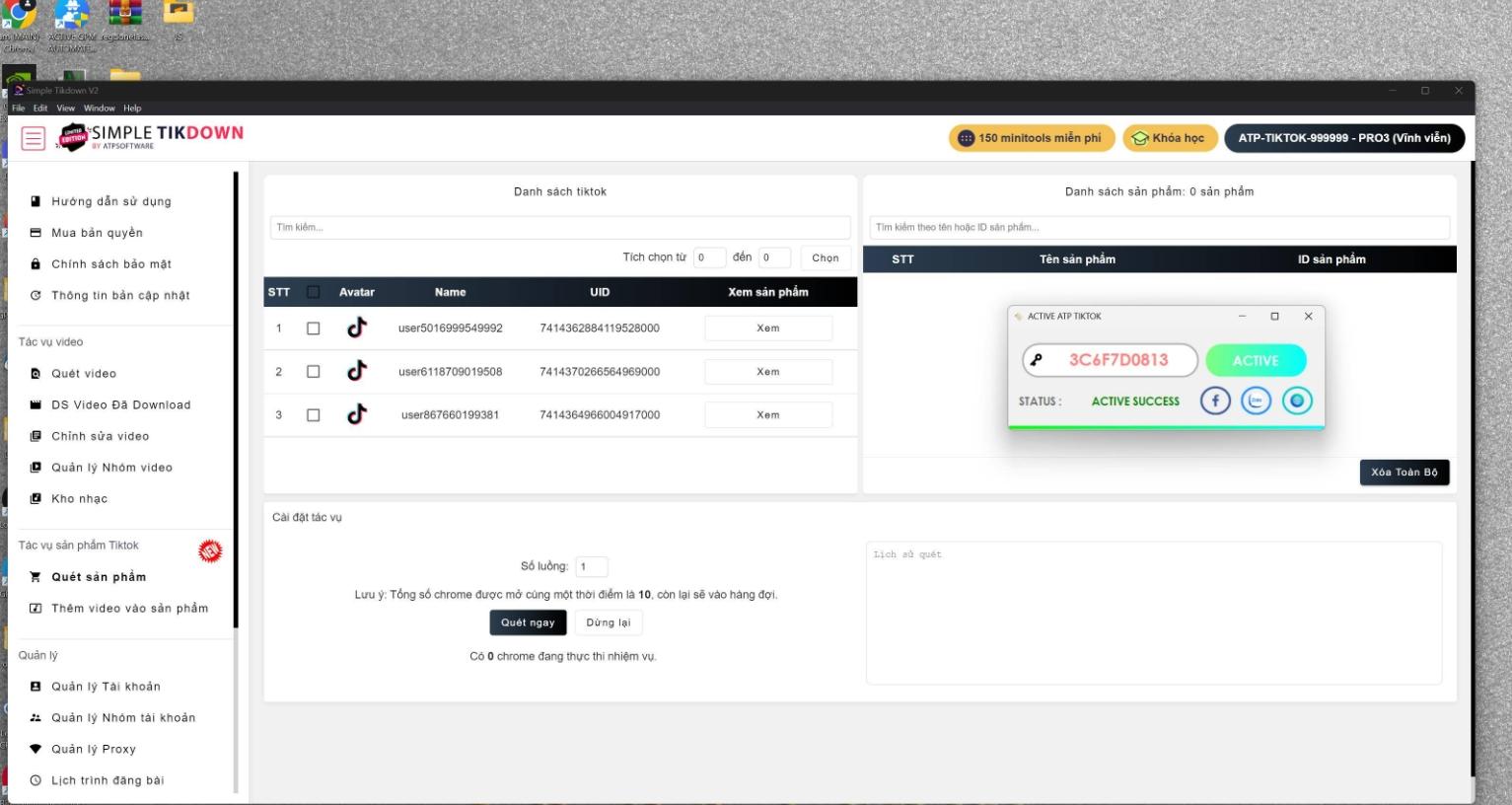The width and height of the screenshot is (1512, 805).
Task: Click the Xóa Toàn Bộ button
Action: 1404,473
